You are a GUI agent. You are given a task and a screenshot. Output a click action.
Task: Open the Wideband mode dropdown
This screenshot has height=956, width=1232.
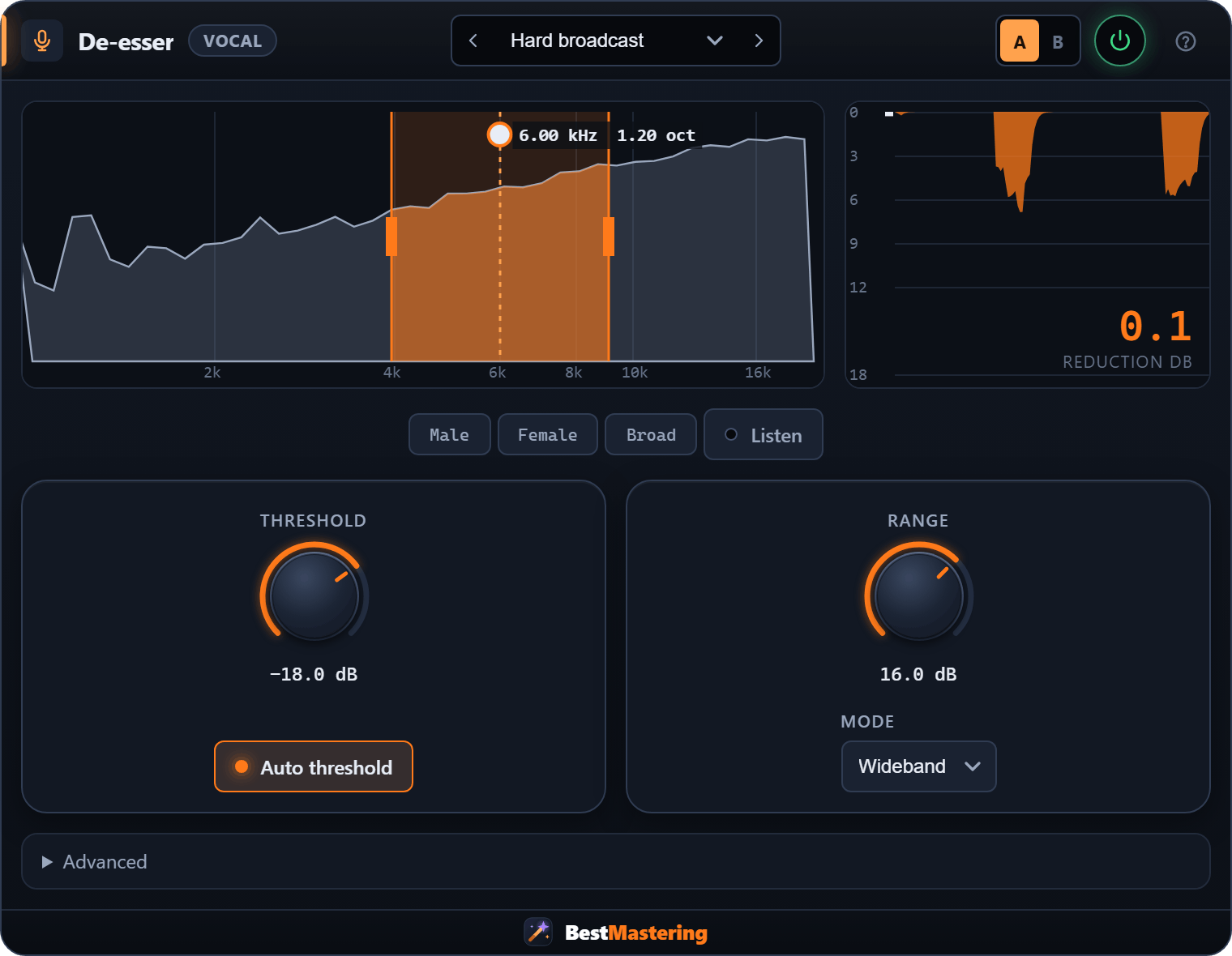click(x=918, y=766)
